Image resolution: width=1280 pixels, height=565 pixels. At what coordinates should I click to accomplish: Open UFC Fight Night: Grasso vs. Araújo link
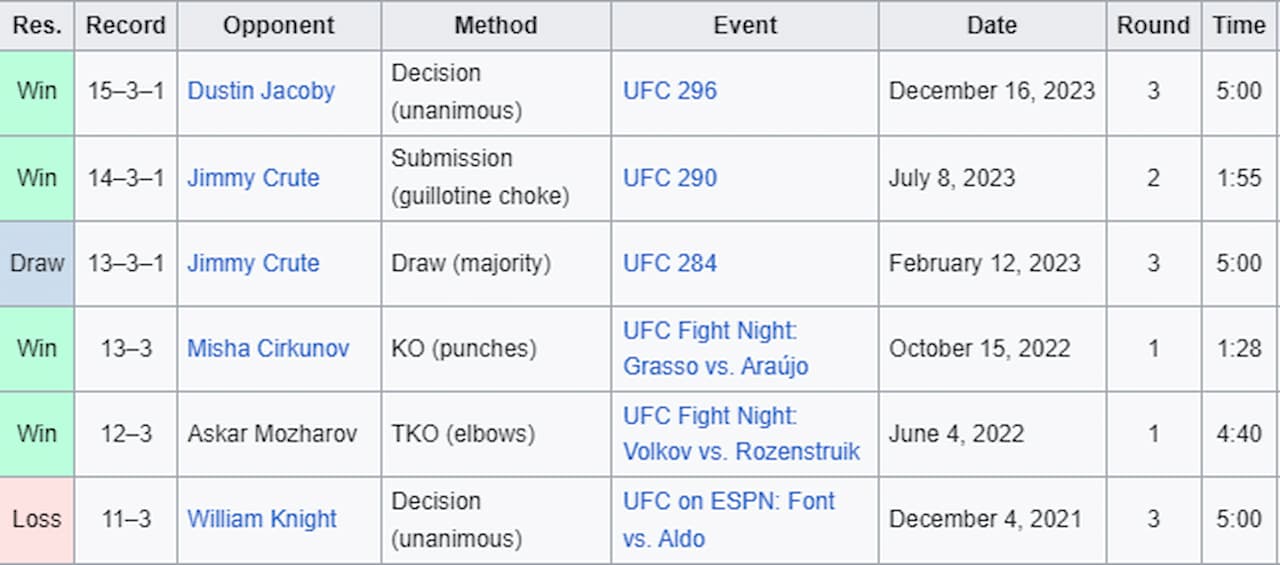[716, 348]
